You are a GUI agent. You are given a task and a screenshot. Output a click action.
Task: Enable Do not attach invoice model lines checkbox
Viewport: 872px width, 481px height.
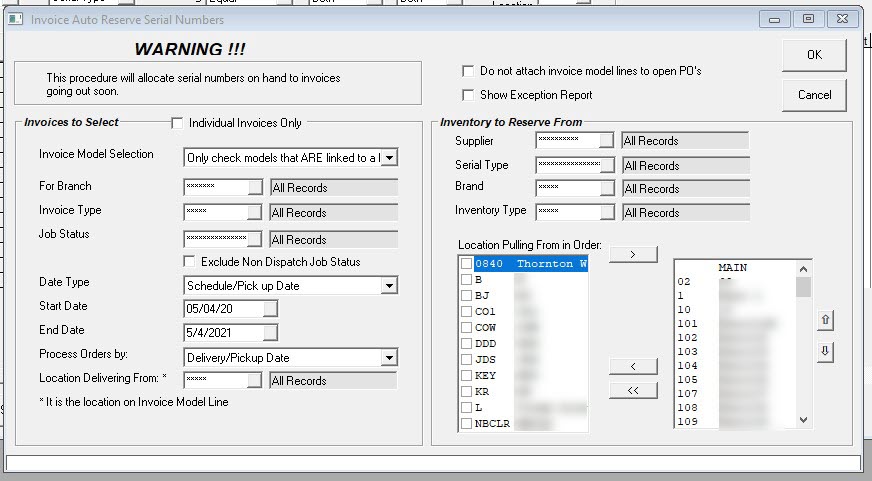click(468, 71)
